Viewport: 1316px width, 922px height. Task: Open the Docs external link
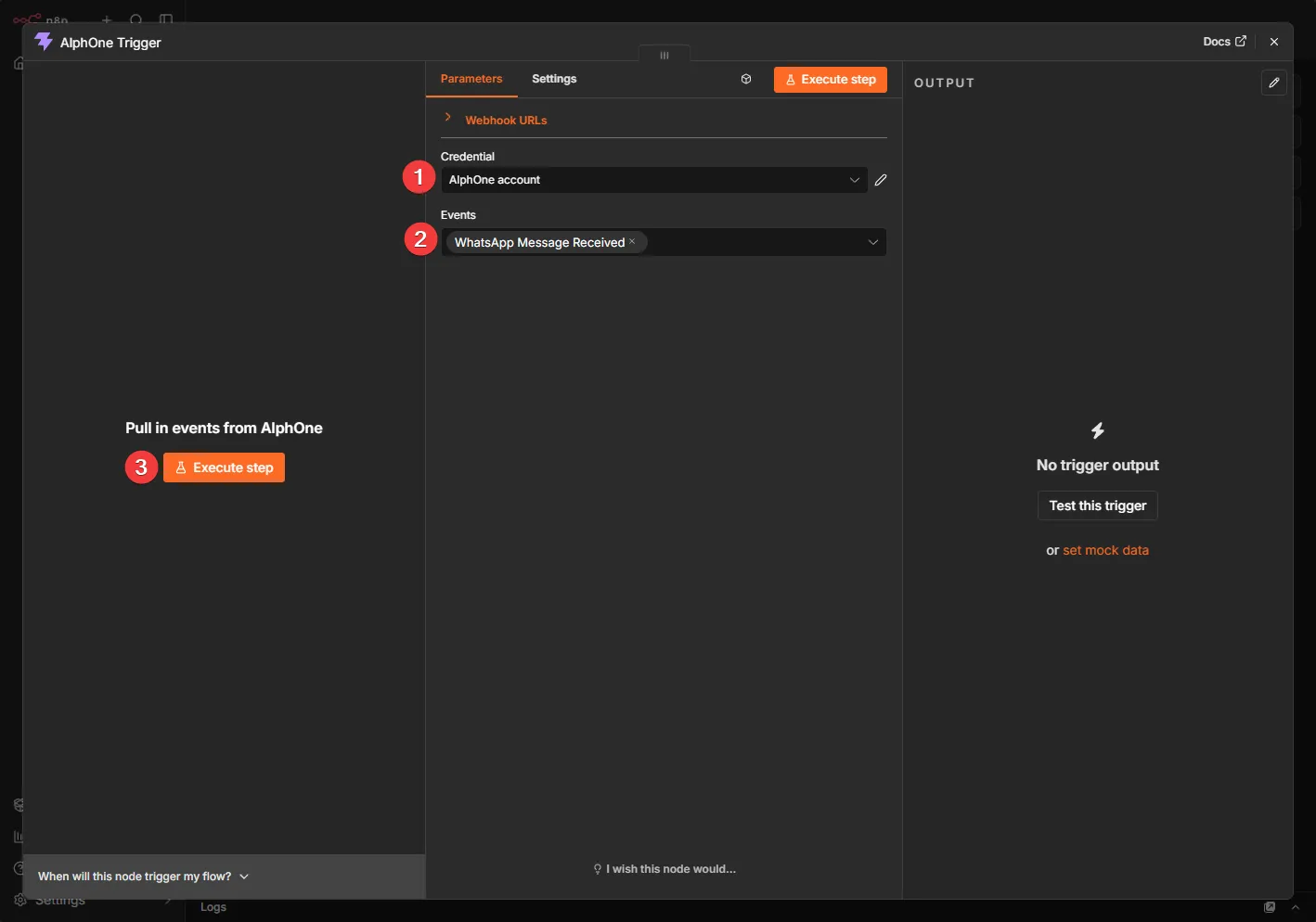click(1224, 42)
